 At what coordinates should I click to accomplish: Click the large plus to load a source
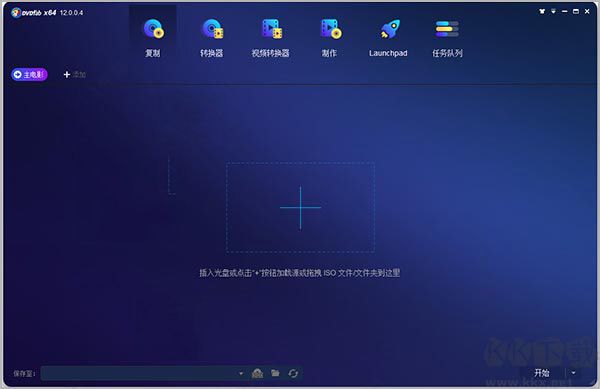[x=300, y=208]
